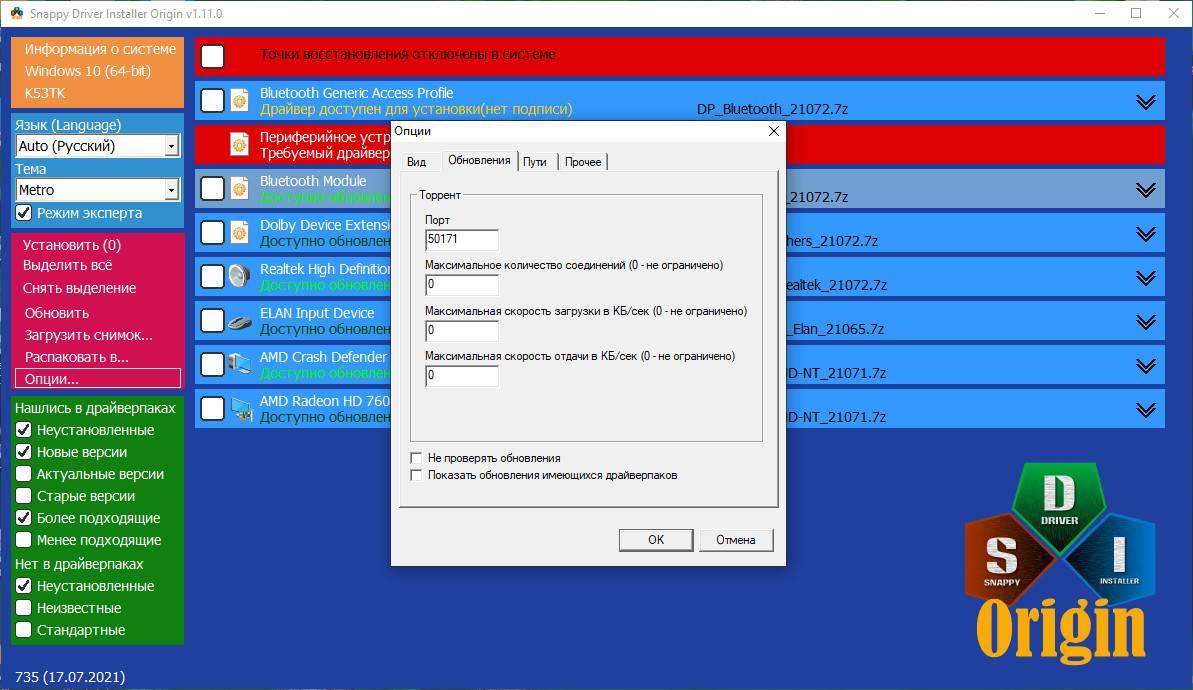Click the Bluetooth Module driver icon
This screenshot has width=1193, height=690.
[240, 189]
